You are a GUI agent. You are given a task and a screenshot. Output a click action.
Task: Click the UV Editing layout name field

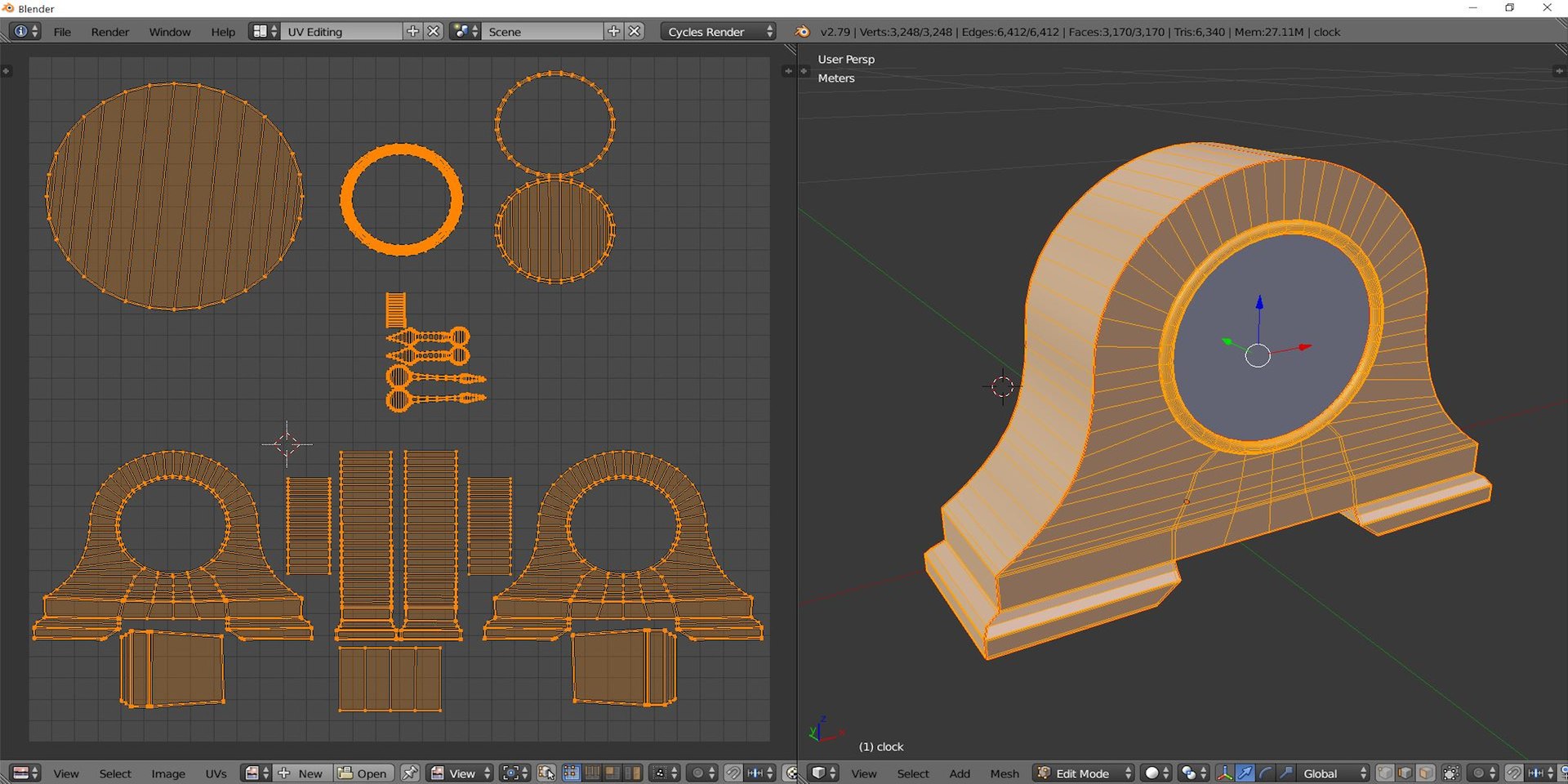[342, 32]
